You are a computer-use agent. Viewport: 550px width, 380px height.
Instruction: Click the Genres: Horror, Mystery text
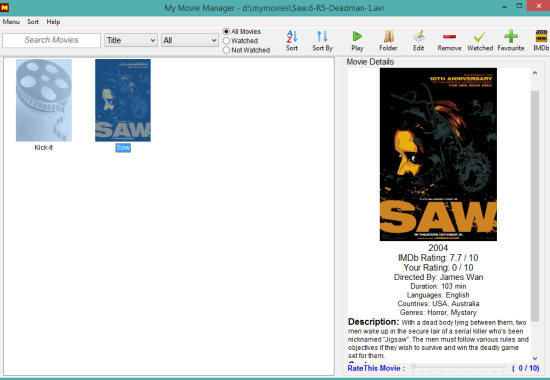438,313
